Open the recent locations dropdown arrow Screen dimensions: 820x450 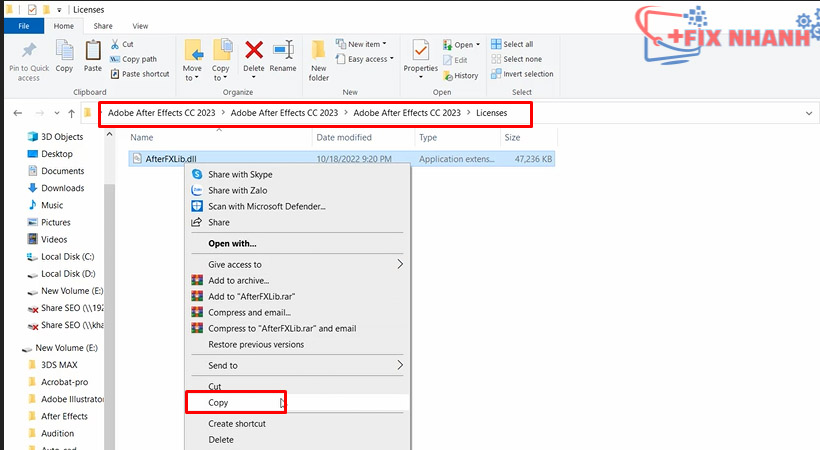pyautogui.click(x=56, y=113)
